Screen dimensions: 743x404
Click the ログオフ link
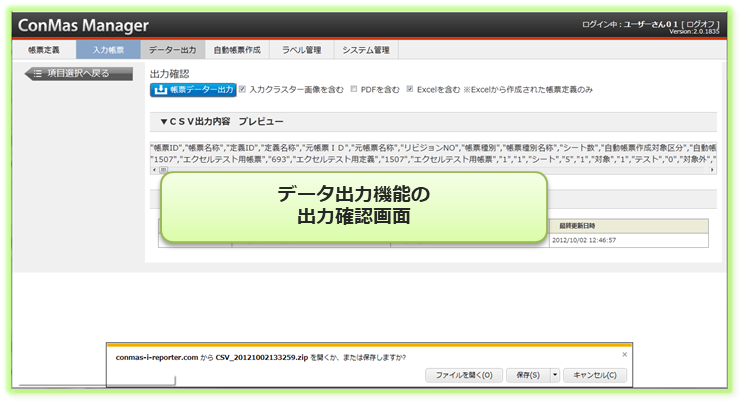(696, 23)
